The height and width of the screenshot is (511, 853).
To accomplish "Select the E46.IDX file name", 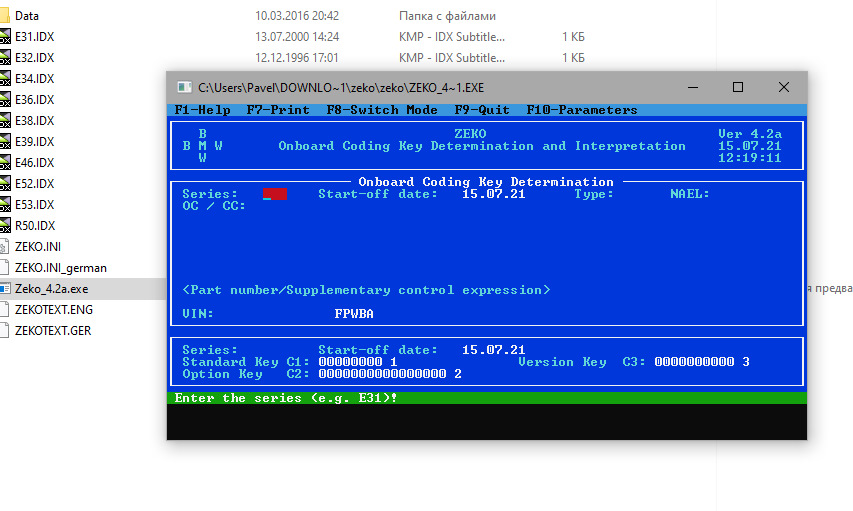I will point(34,163).
